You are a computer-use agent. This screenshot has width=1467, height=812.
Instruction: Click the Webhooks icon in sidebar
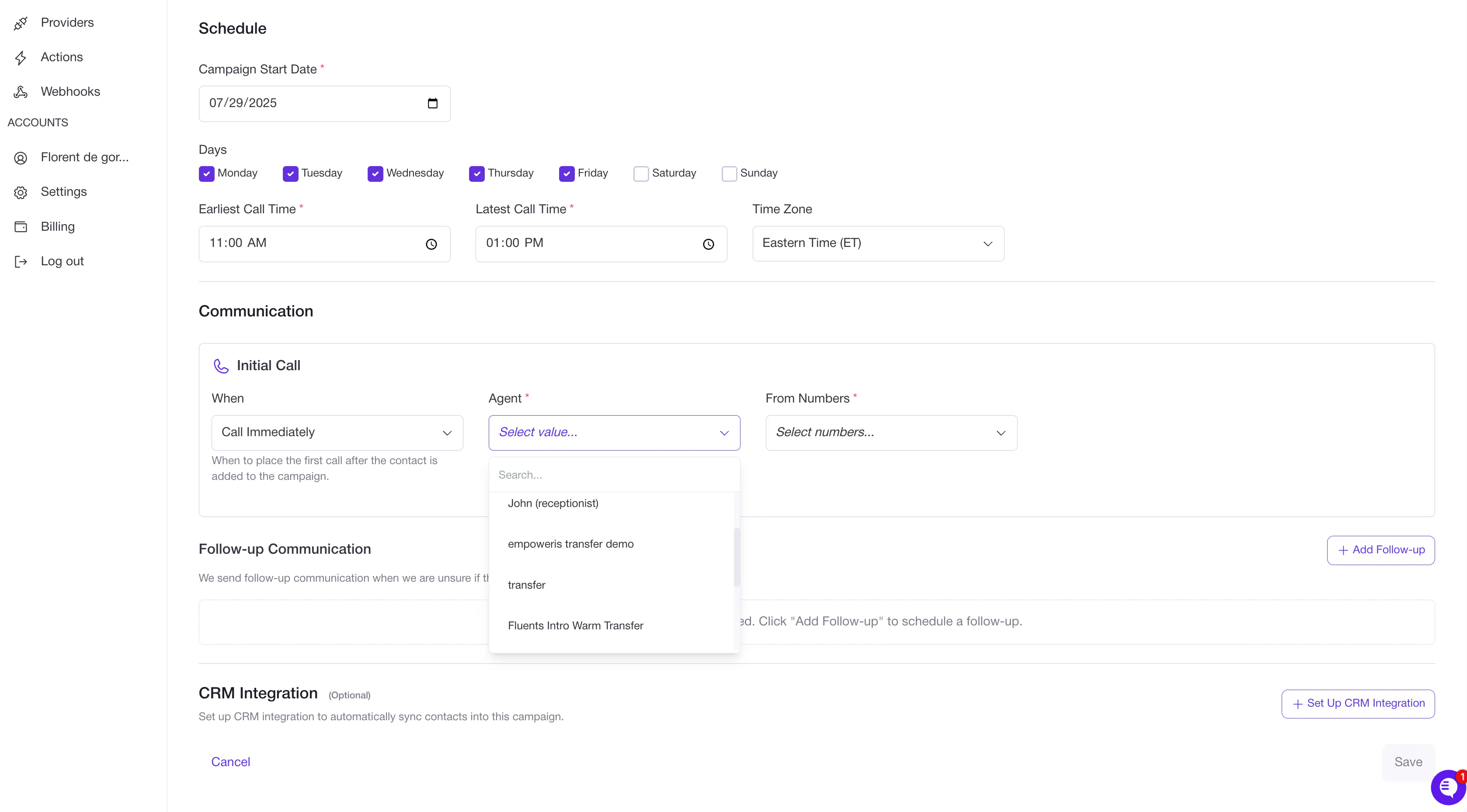click(21, 92)
